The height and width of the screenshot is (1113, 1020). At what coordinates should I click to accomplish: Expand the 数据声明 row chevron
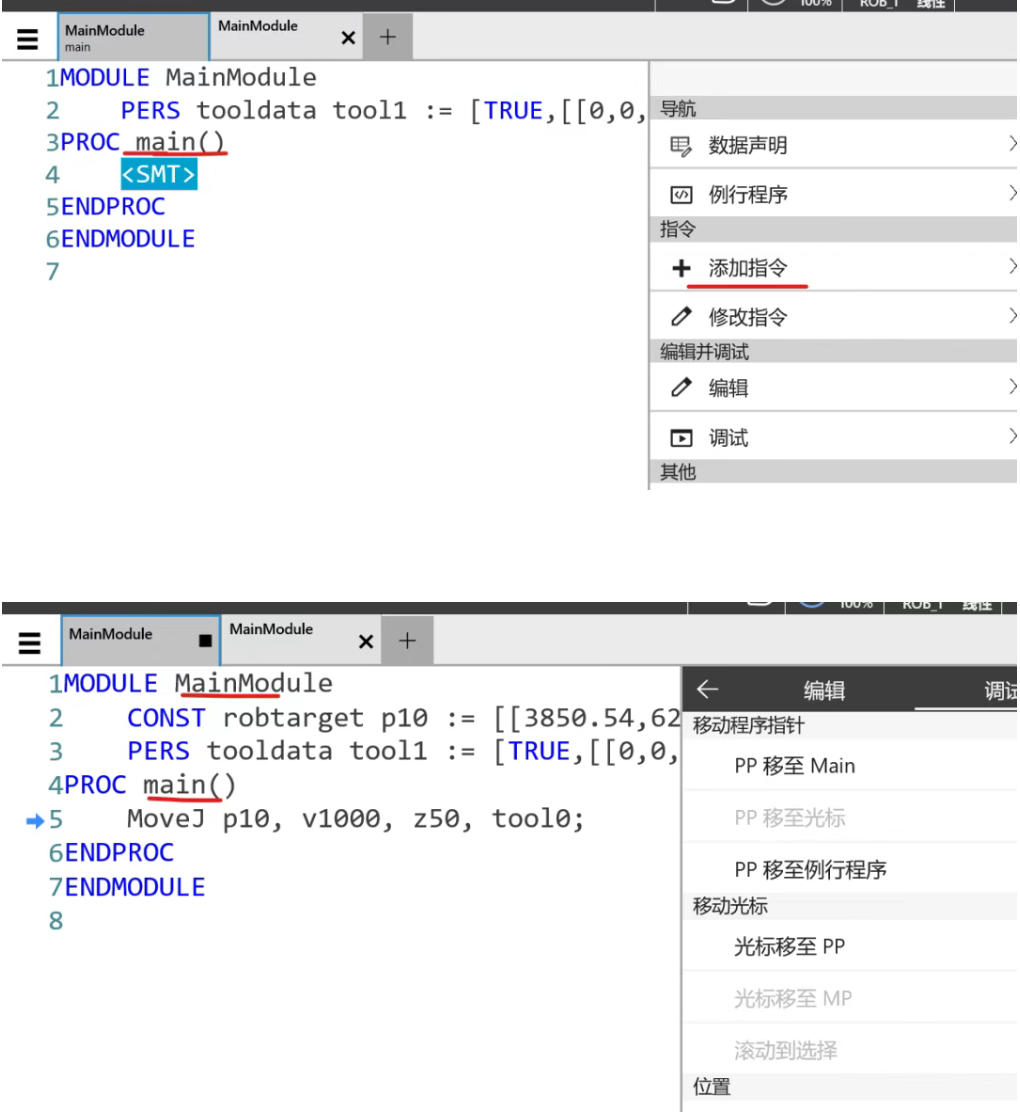click(x=1011, y=145)
